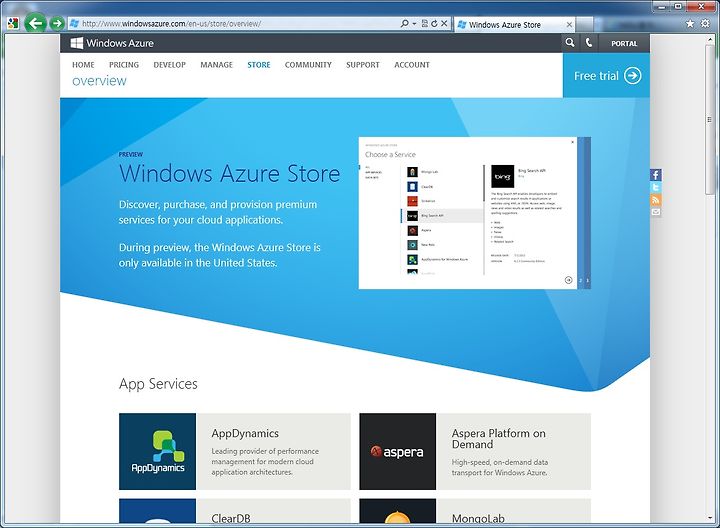Open MANAGE menu item
This screenshot has height=528, width=720.
click(x=216, y=65)
